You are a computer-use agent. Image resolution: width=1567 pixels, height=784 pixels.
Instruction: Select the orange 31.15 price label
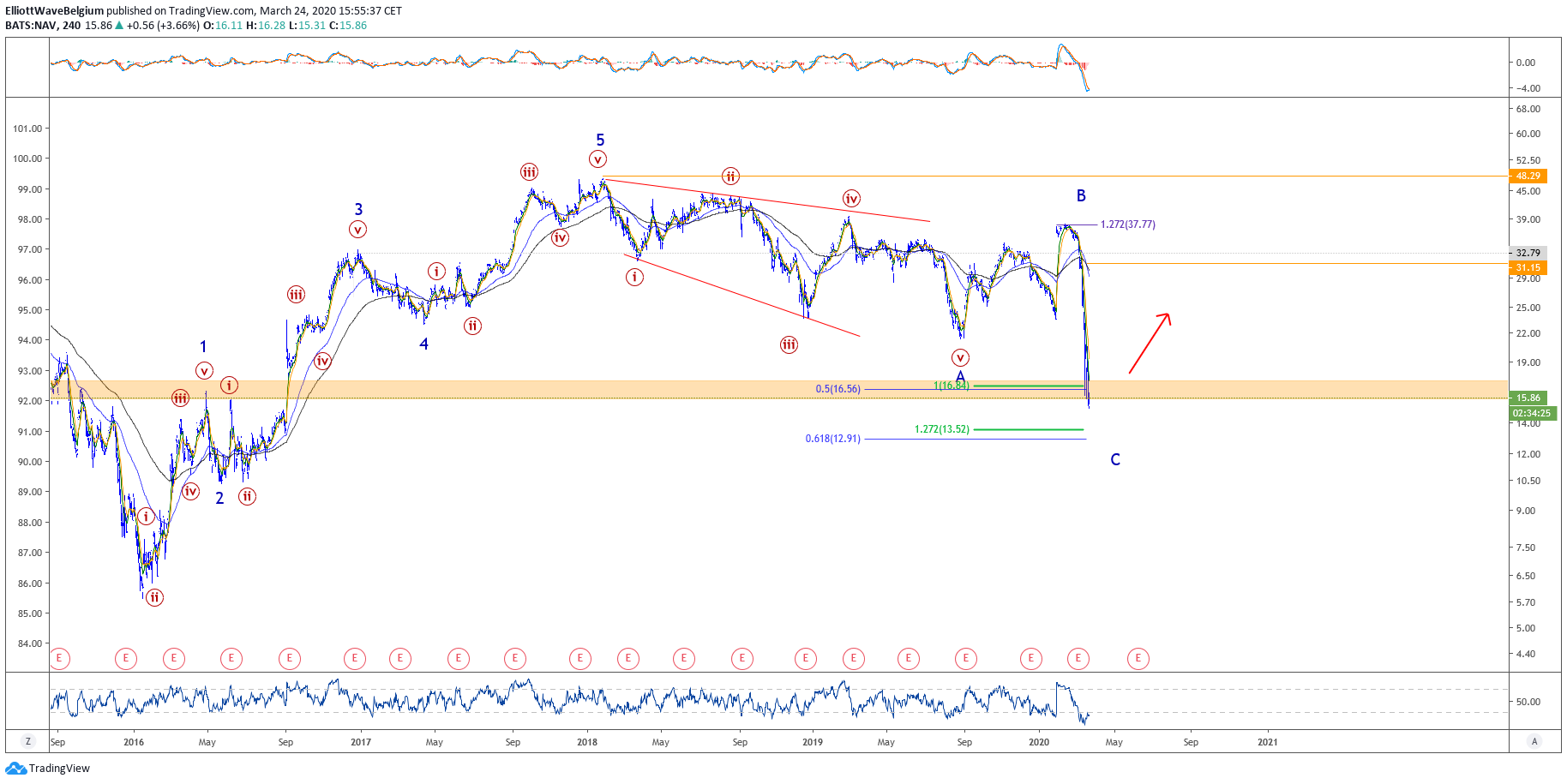pyautogui.click(x=1528, y=267)
